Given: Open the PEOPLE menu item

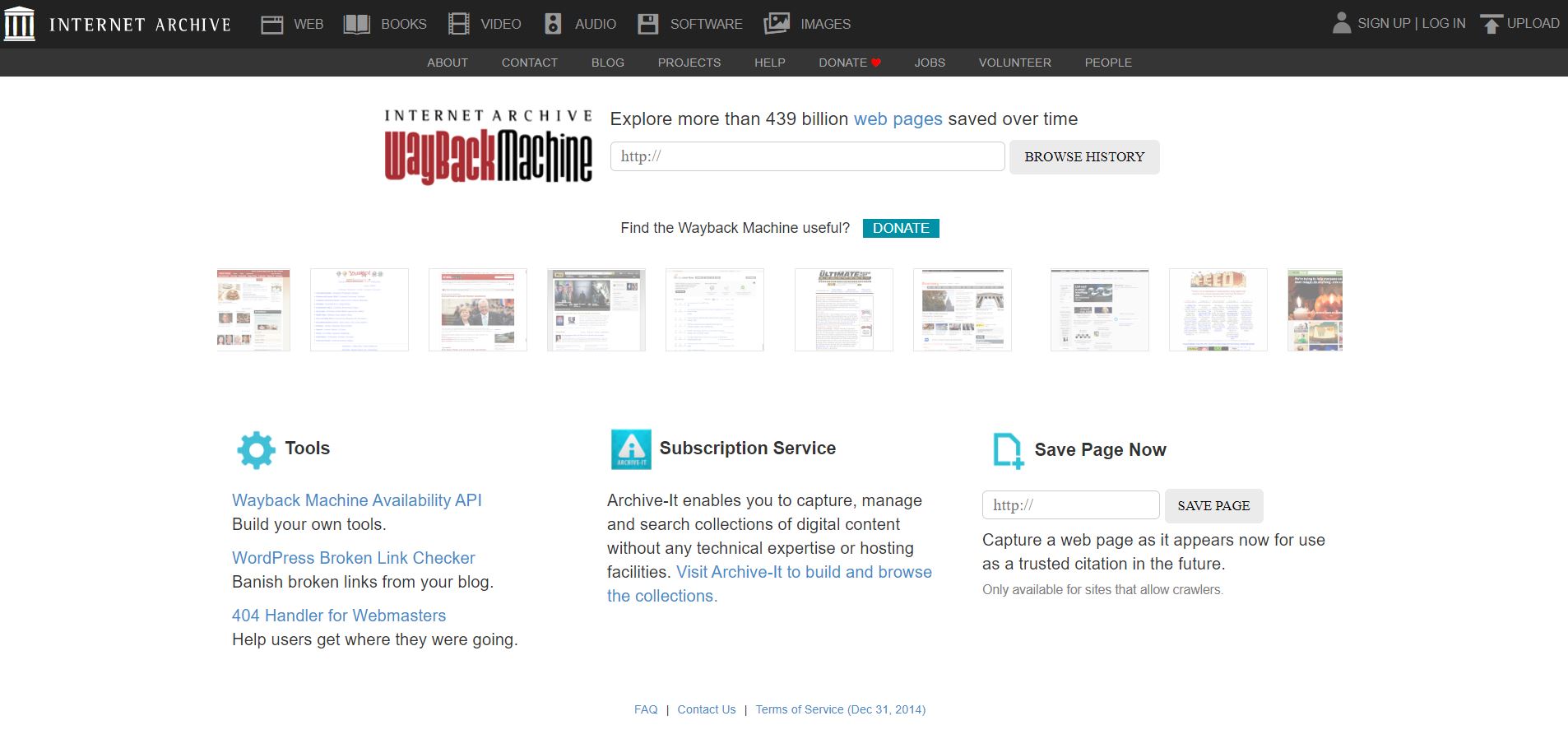Looking at the screenshot, I should (x=1108, y=63).
